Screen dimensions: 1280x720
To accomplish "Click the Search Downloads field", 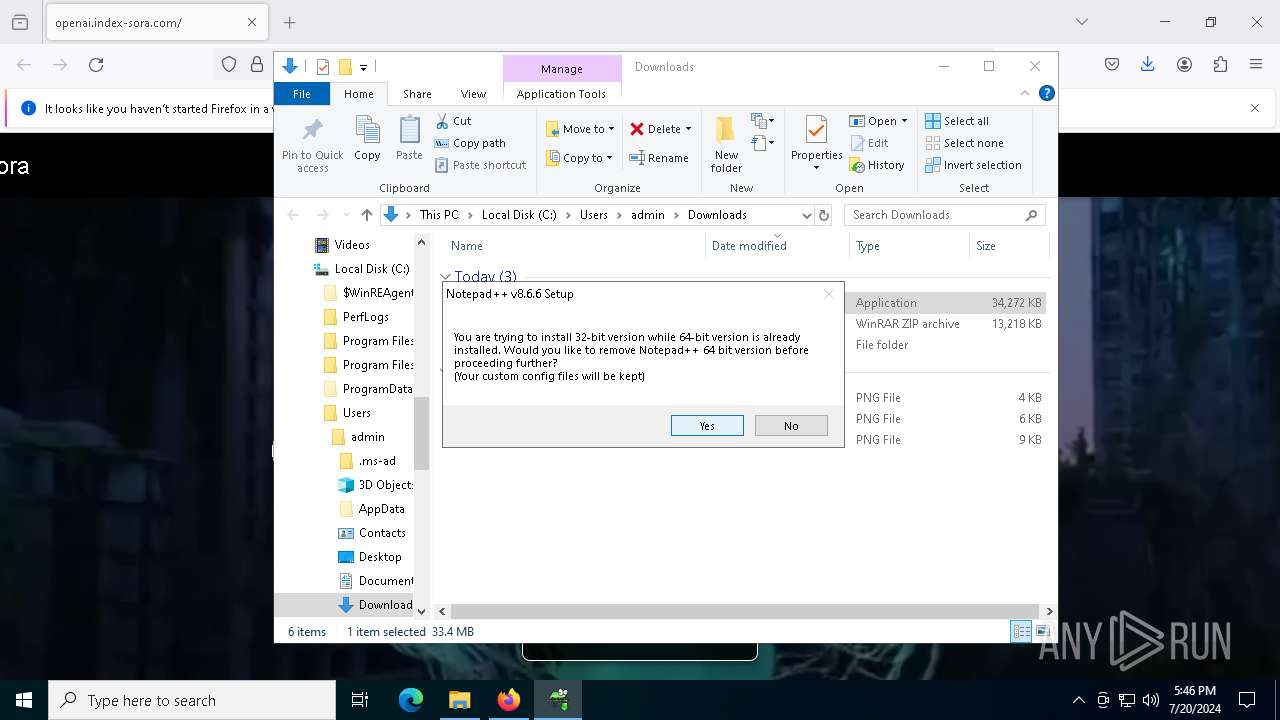I will [x=945, y=215].
